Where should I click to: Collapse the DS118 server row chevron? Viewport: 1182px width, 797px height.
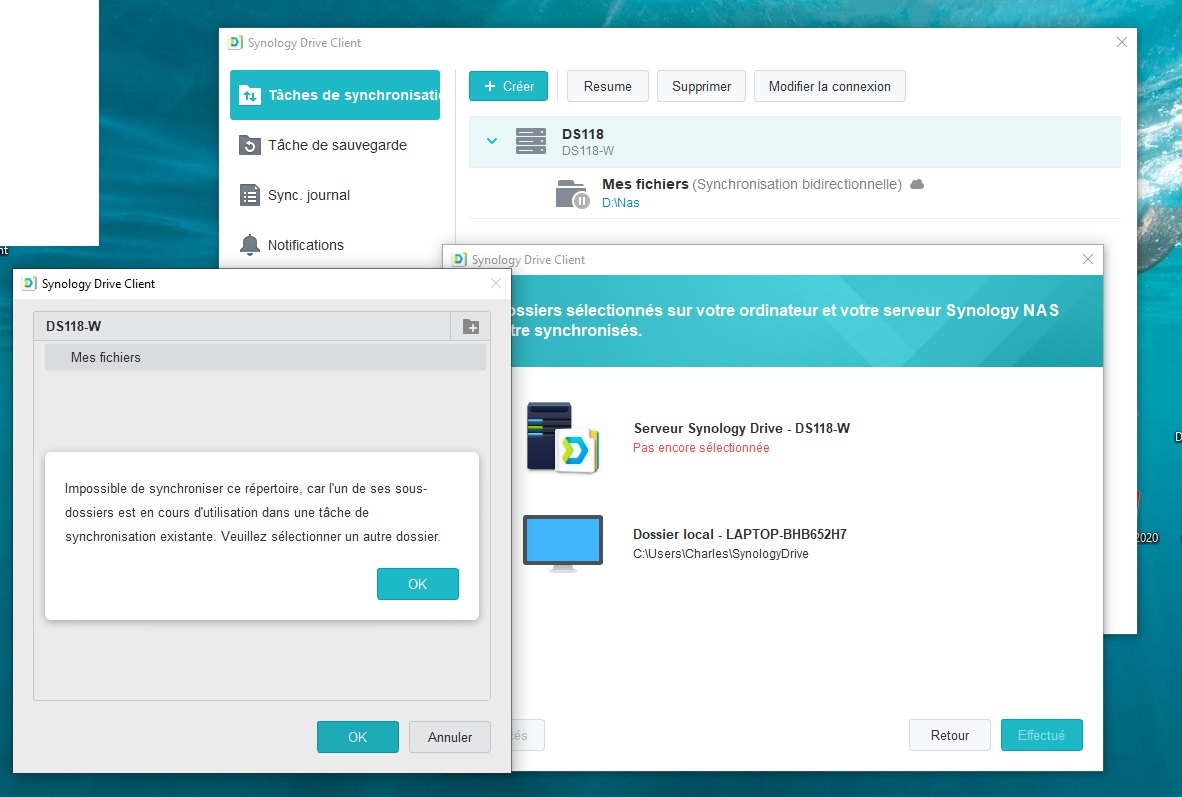(x=491, y=141)
